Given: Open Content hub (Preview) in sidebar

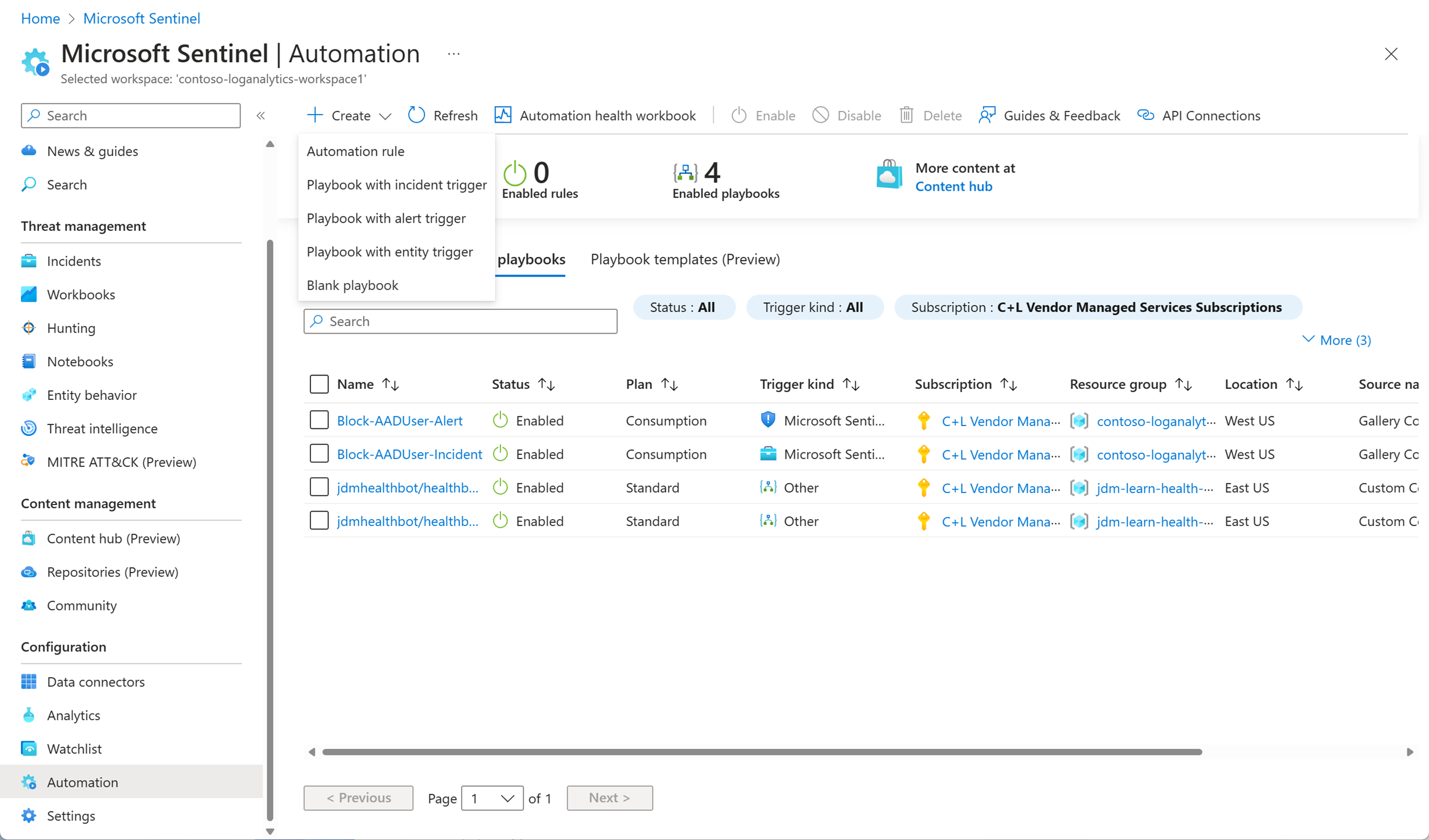Looking at the screenshot, I should click(x=113, y=539).
